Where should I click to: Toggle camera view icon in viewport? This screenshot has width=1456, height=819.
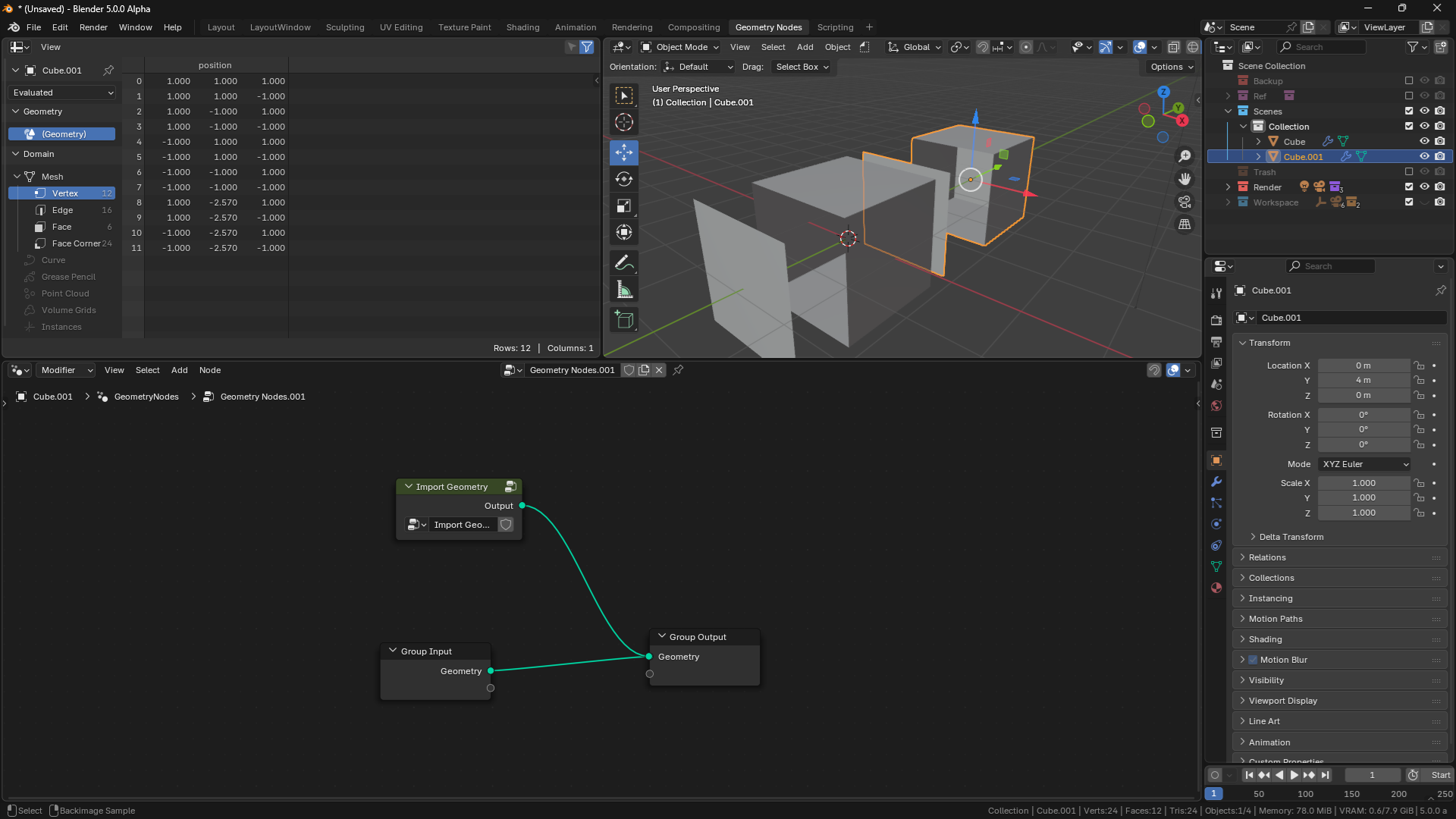coord(1185,202)
